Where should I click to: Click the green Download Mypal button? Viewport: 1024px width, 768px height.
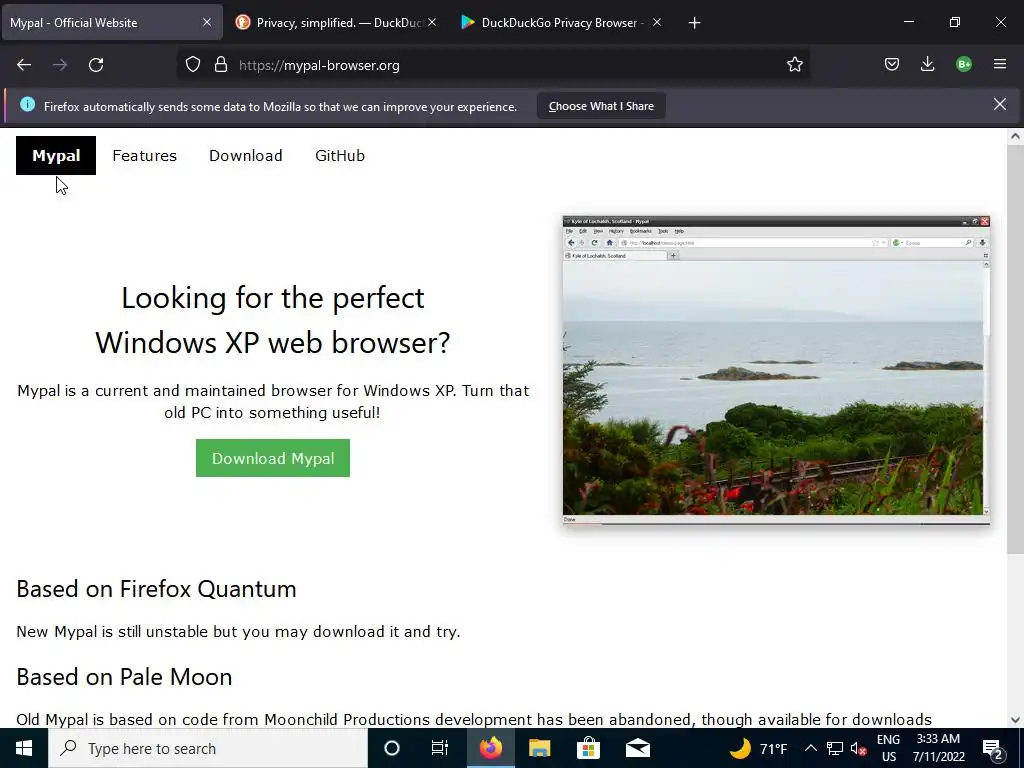click(273, 458)
